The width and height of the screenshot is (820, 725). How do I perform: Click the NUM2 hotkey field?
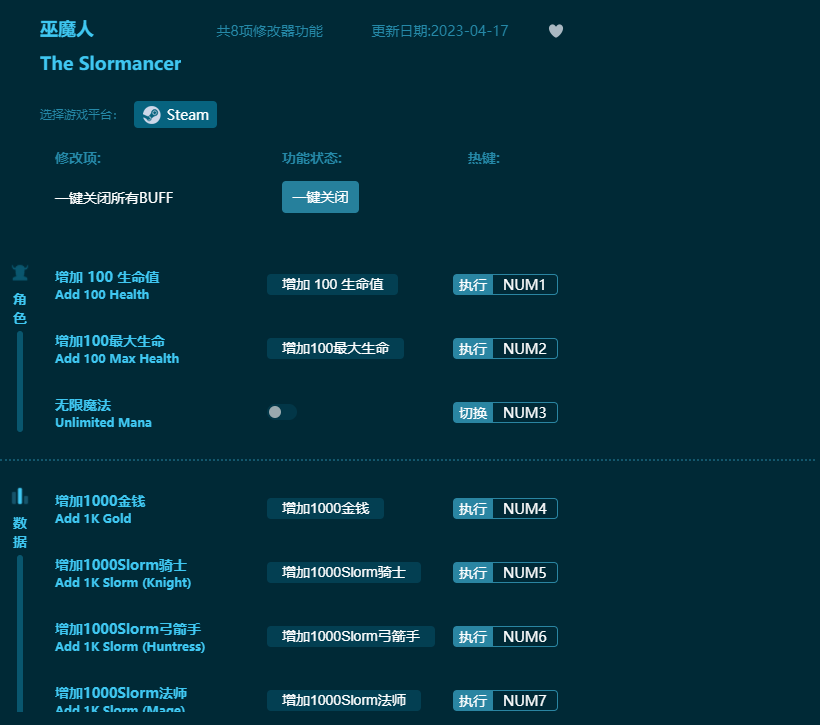tap(525, 348)
